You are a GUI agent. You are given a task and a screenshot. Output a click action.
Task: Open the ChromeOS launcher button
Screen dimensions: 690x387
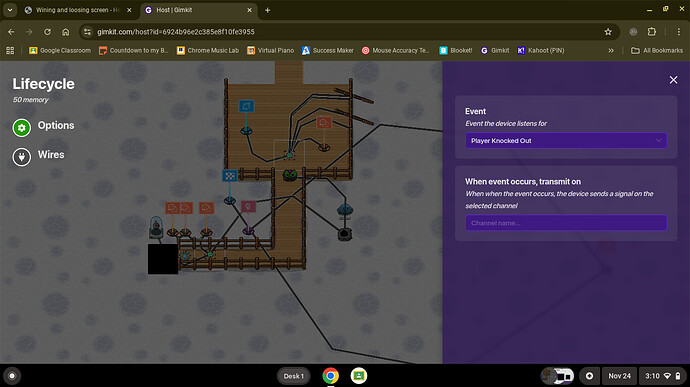pyautogui.click(x=12, y=376)
